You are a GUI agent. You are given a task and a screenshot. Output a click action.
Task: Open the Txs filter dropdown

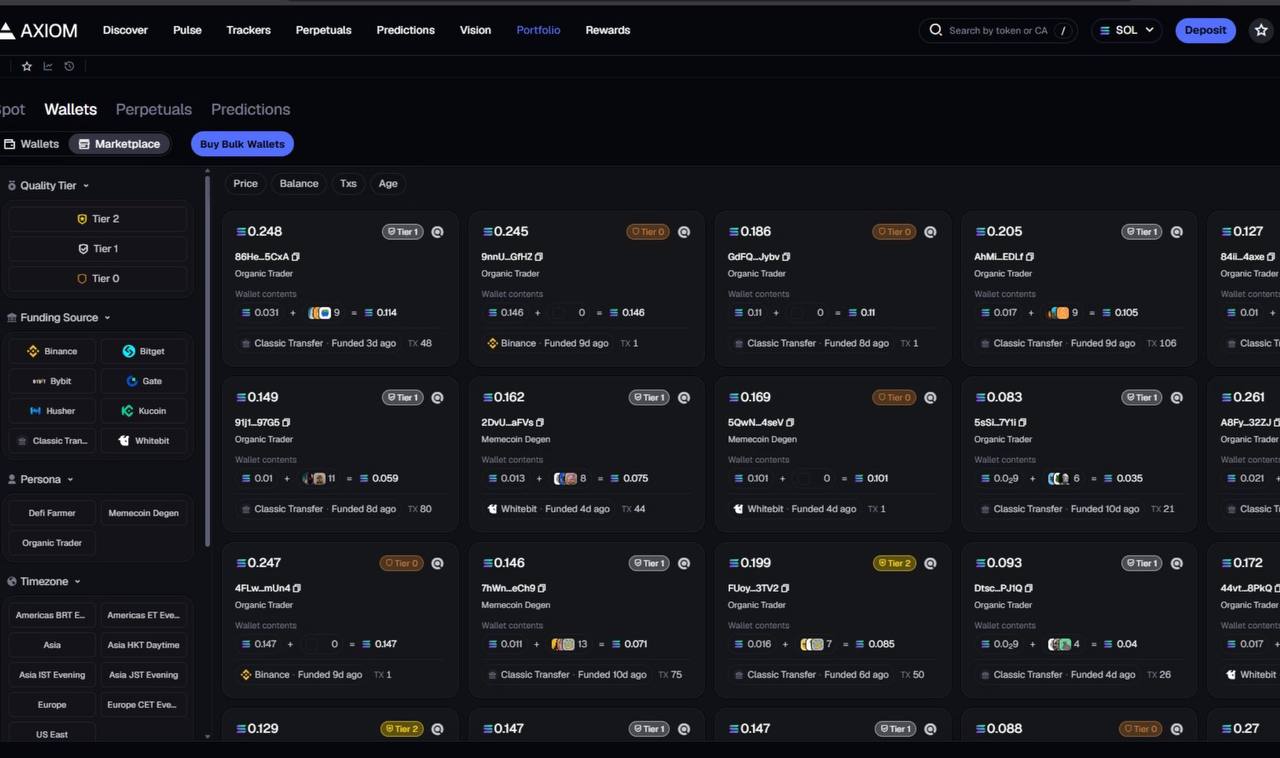(x=348, y=184)
